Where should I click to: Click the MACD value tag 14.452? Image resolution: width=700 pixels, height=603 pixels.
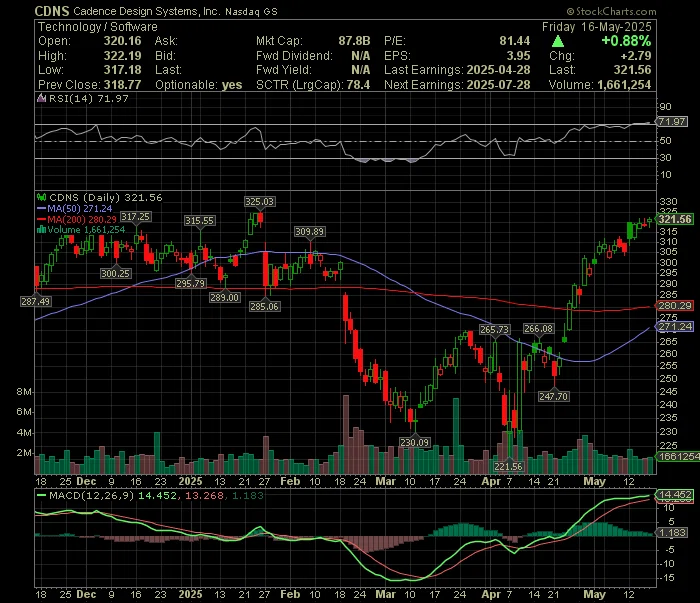(x=675, y=495)
